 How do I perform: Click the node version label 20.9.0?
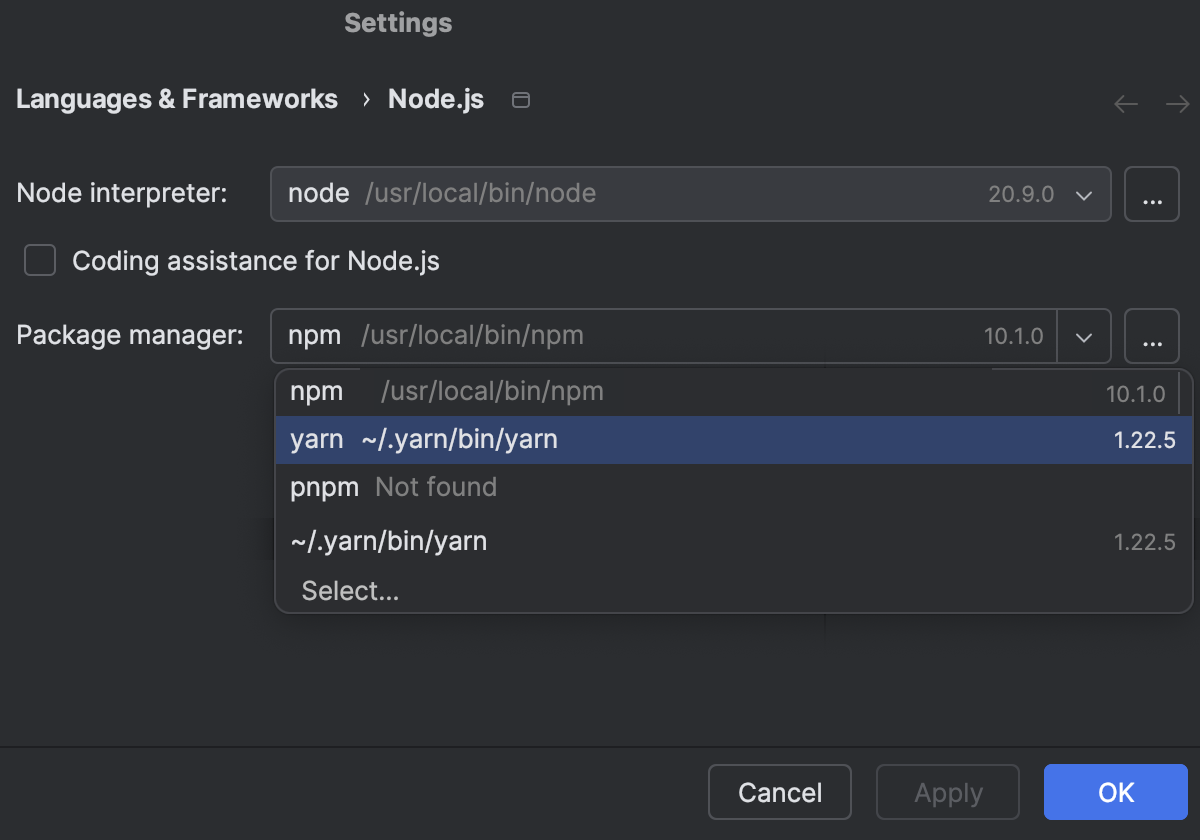tap(1021, 194)
